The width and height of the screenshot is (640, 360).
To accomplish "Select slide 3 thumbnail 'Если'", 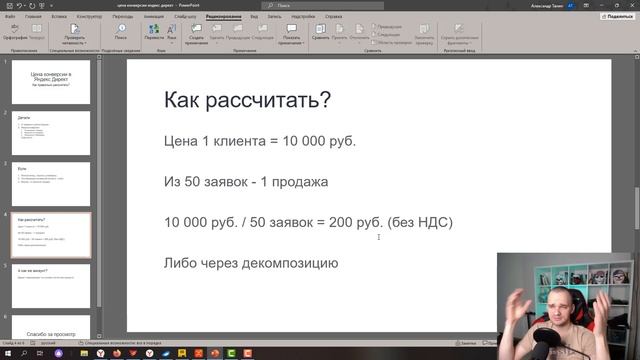I will (x=51, y=184).
